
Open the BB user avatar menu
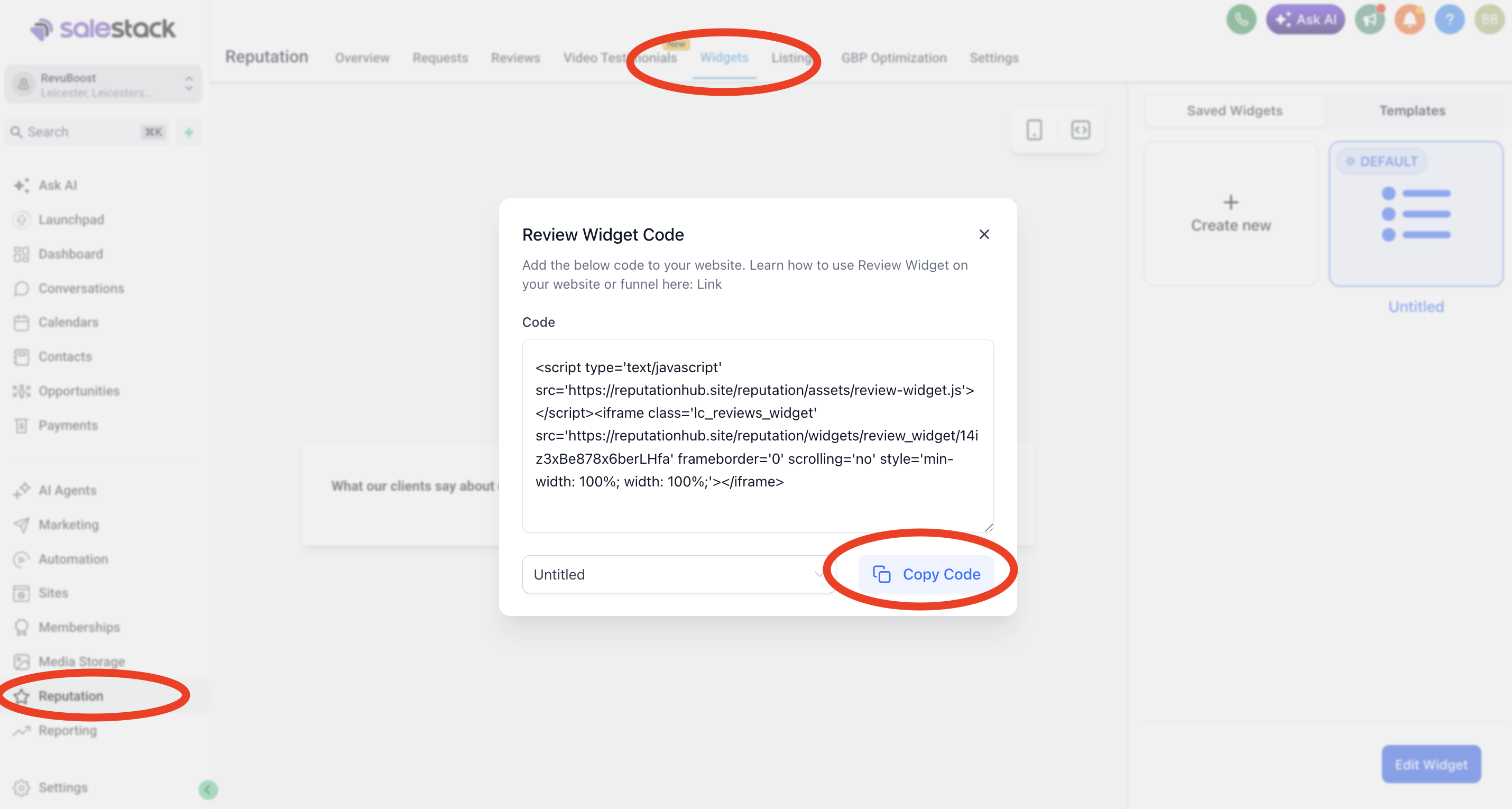click(1489, 20)
